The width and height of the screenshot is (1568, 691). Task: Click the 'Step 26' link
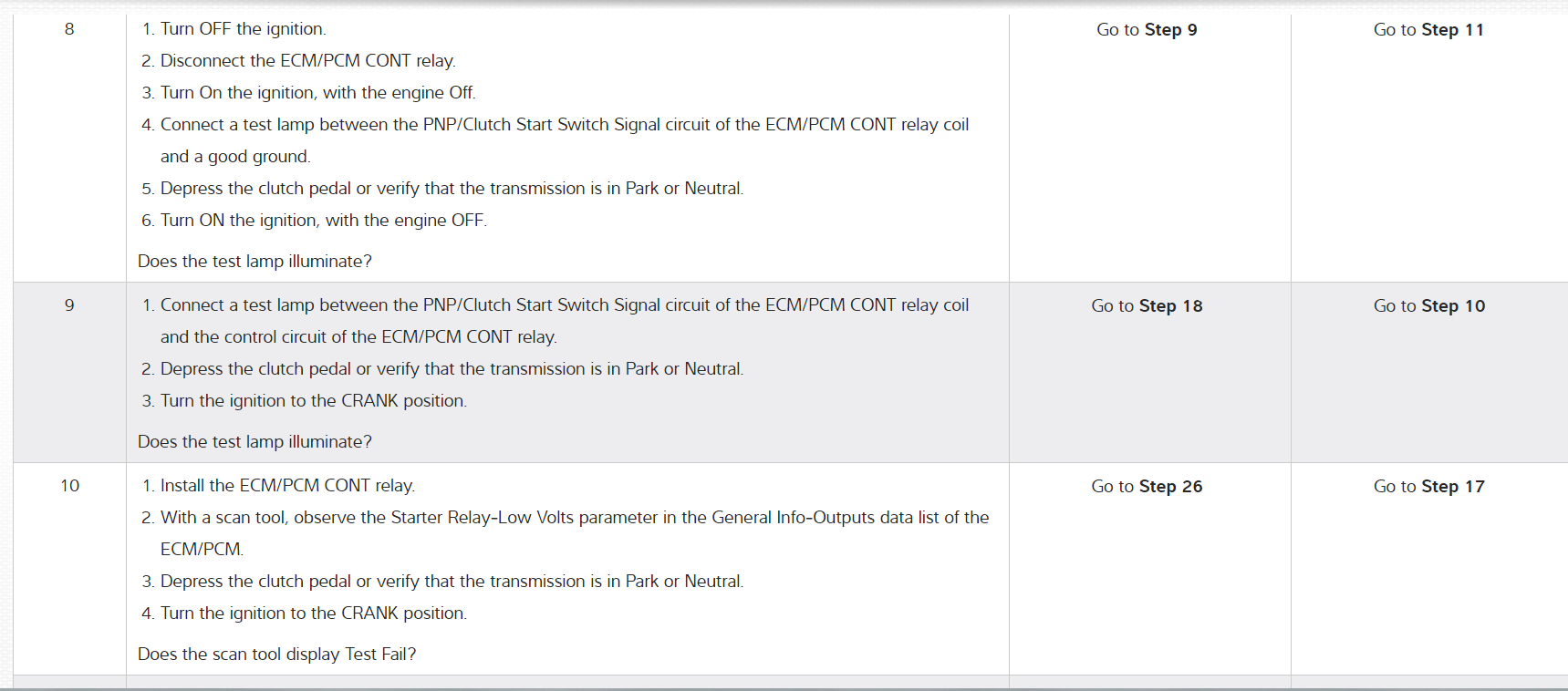click(x=1170, y=487)
